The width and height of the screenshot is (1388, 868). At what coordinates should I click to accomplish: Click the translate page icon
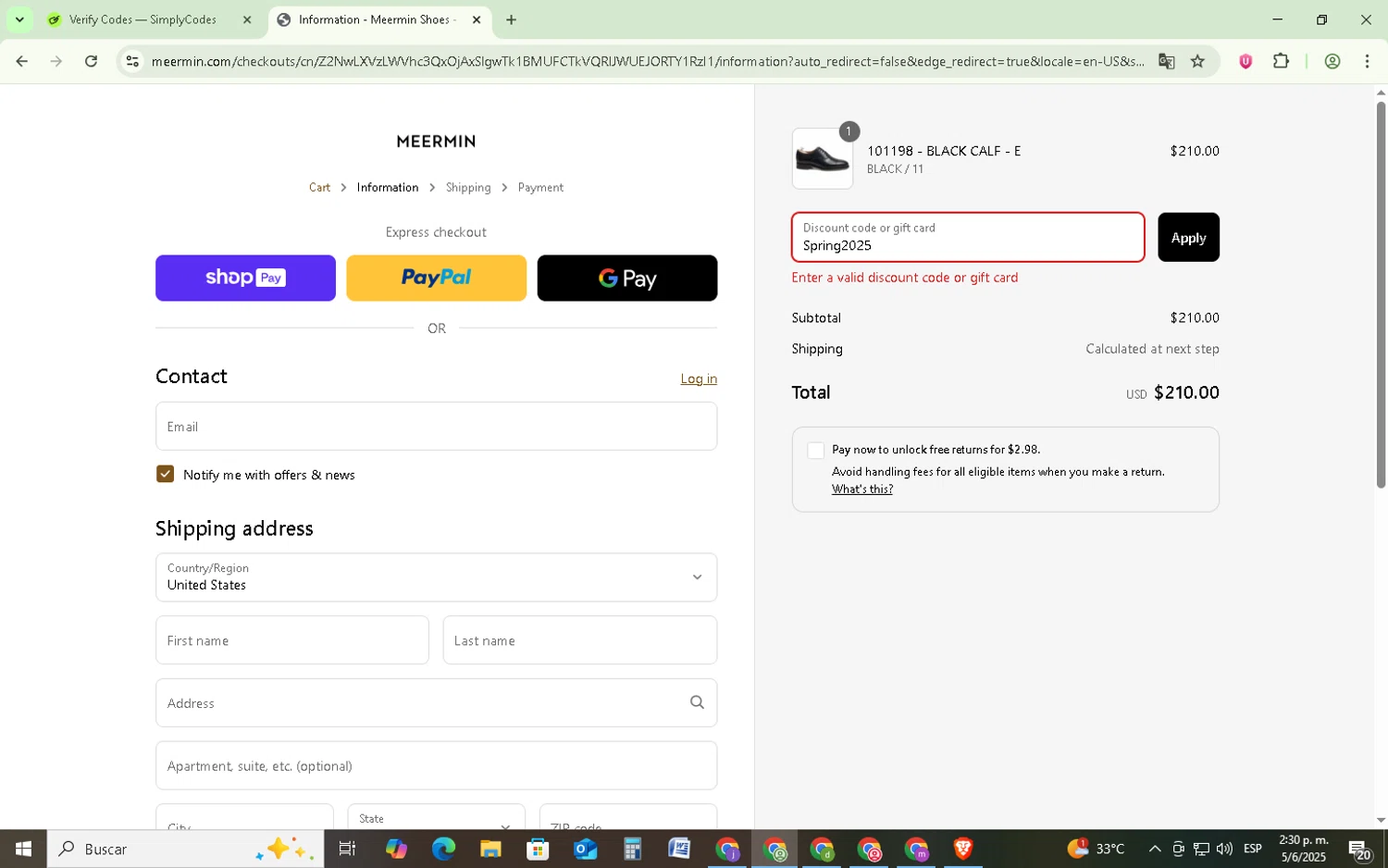[1166, 61]
